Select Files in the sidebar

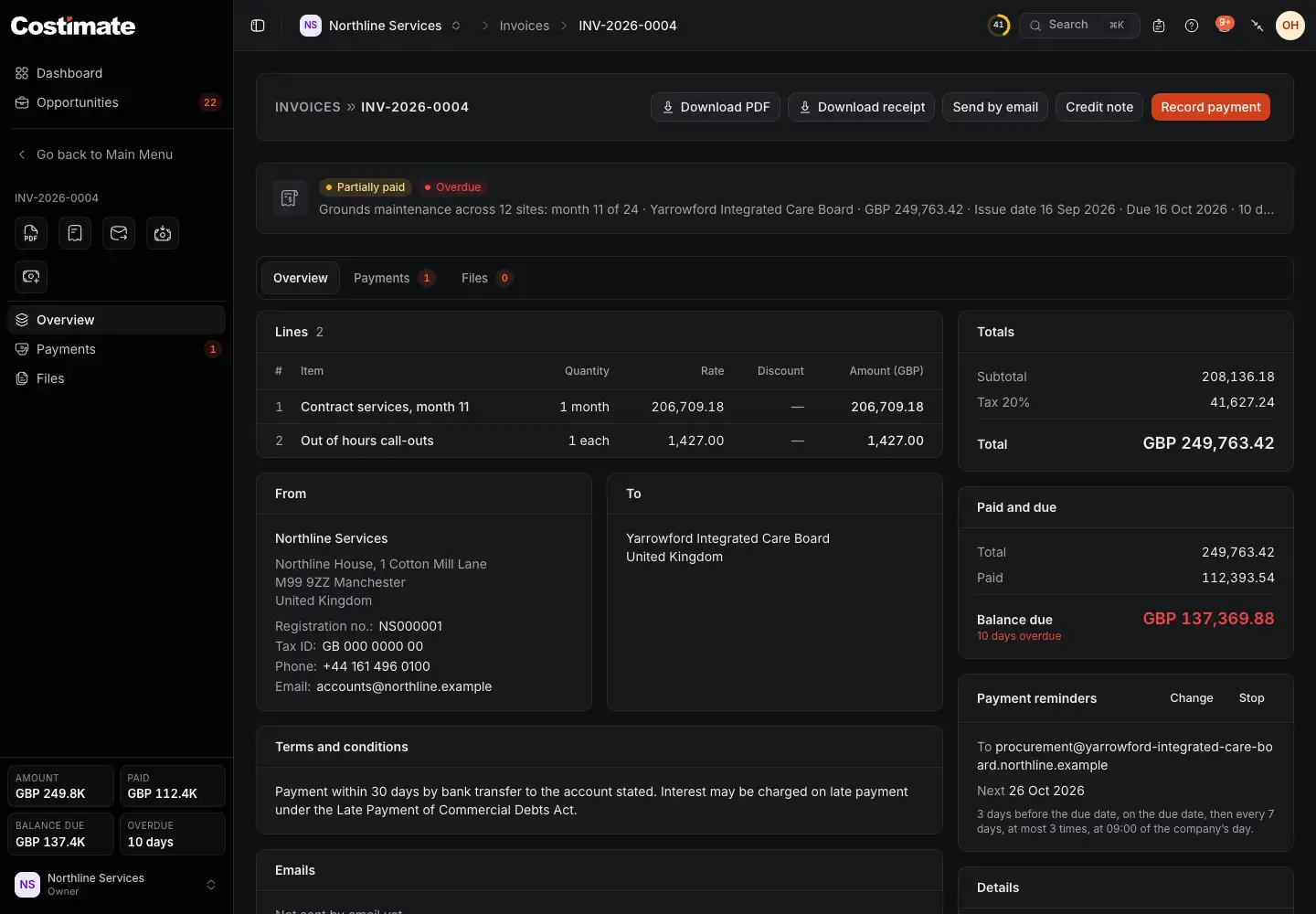(x=116, y=378)
